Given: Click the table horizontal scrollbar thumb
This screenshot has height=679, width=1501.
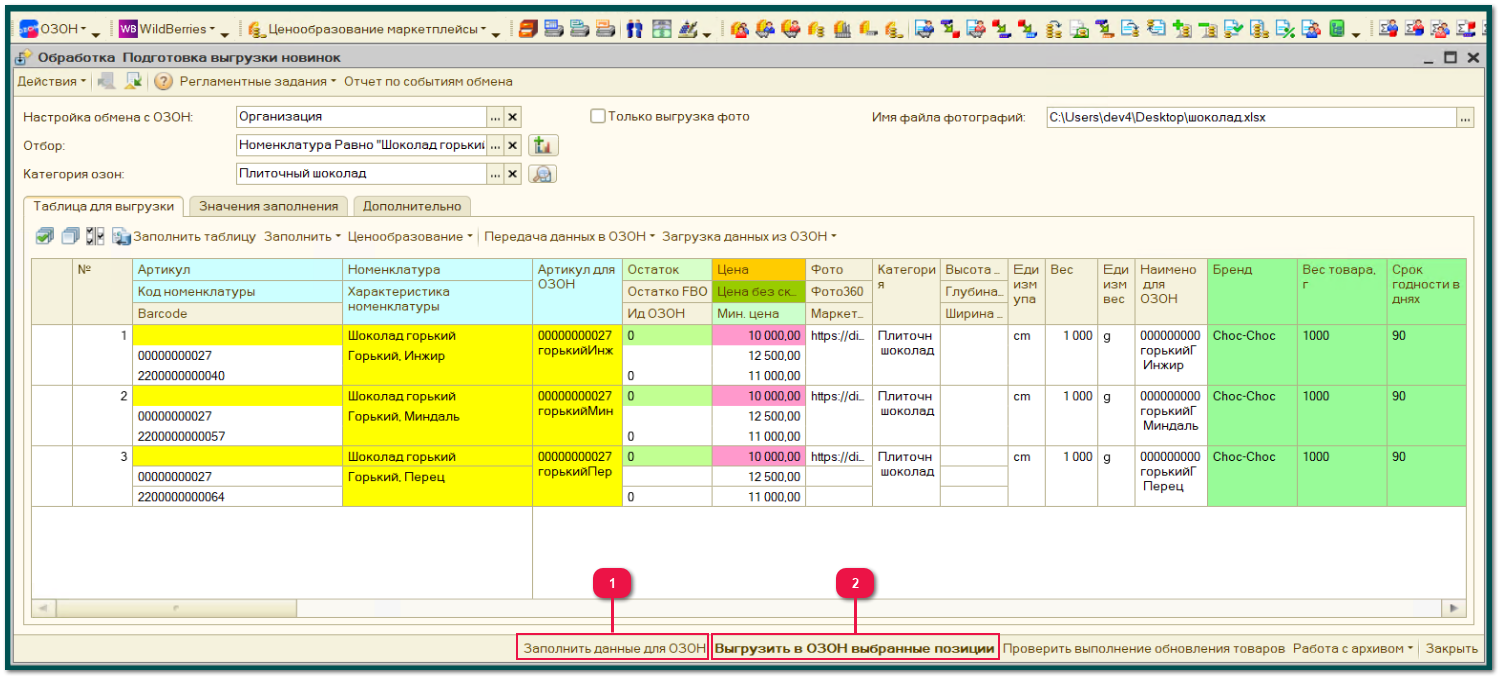Looking at the screenshot, I should [175, 607].
